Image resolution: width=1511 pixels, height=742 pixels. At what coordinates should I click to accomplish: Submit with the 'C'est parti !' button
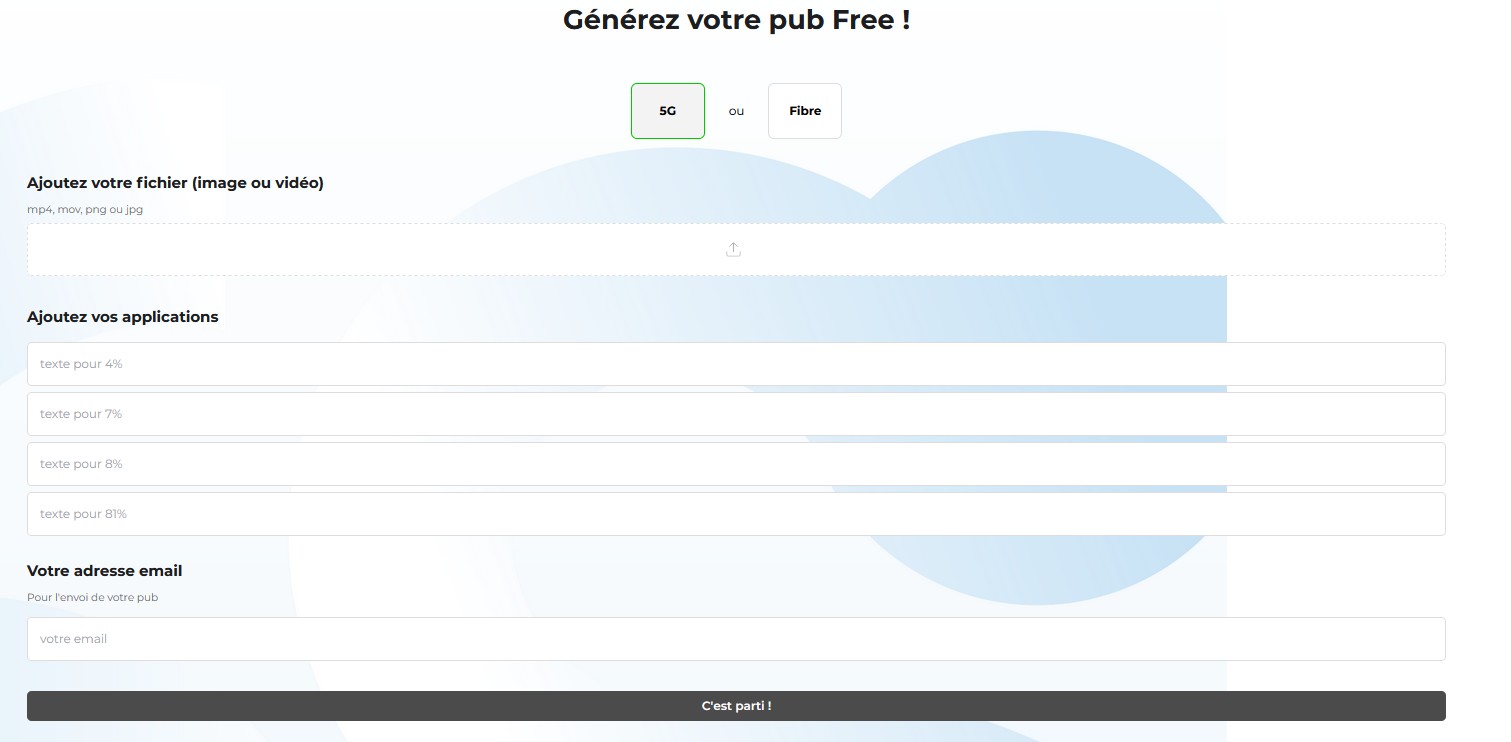pos(736,706)
